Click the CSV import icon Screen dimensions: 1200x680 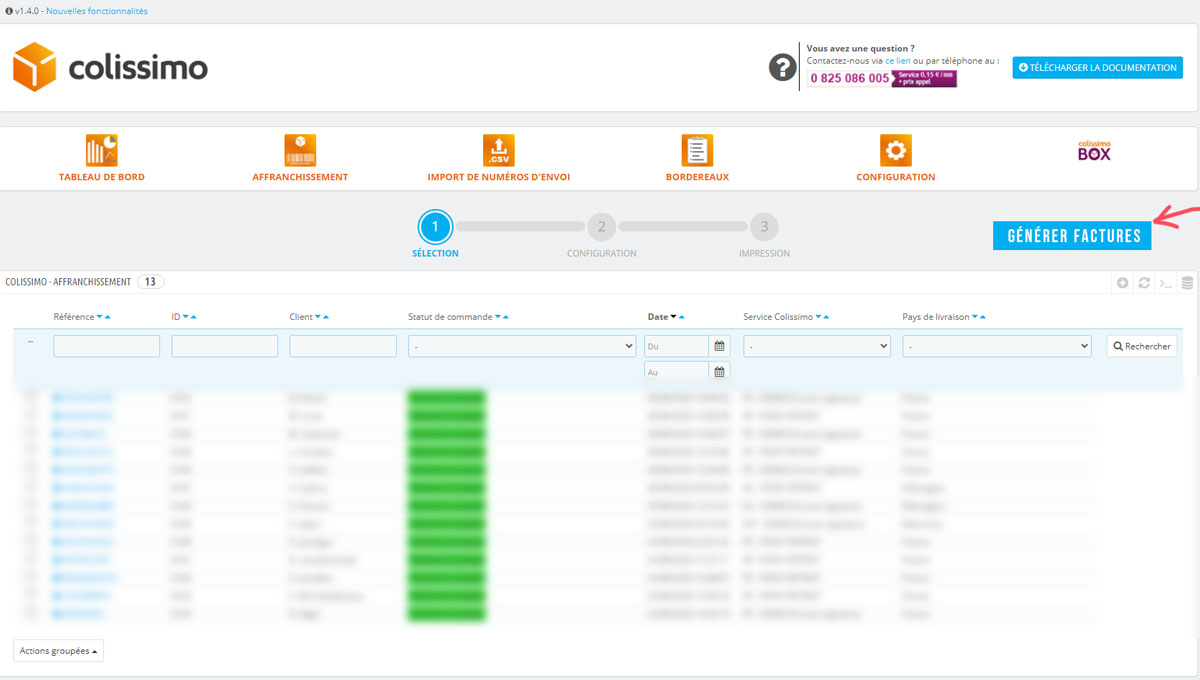coord(498,150)
